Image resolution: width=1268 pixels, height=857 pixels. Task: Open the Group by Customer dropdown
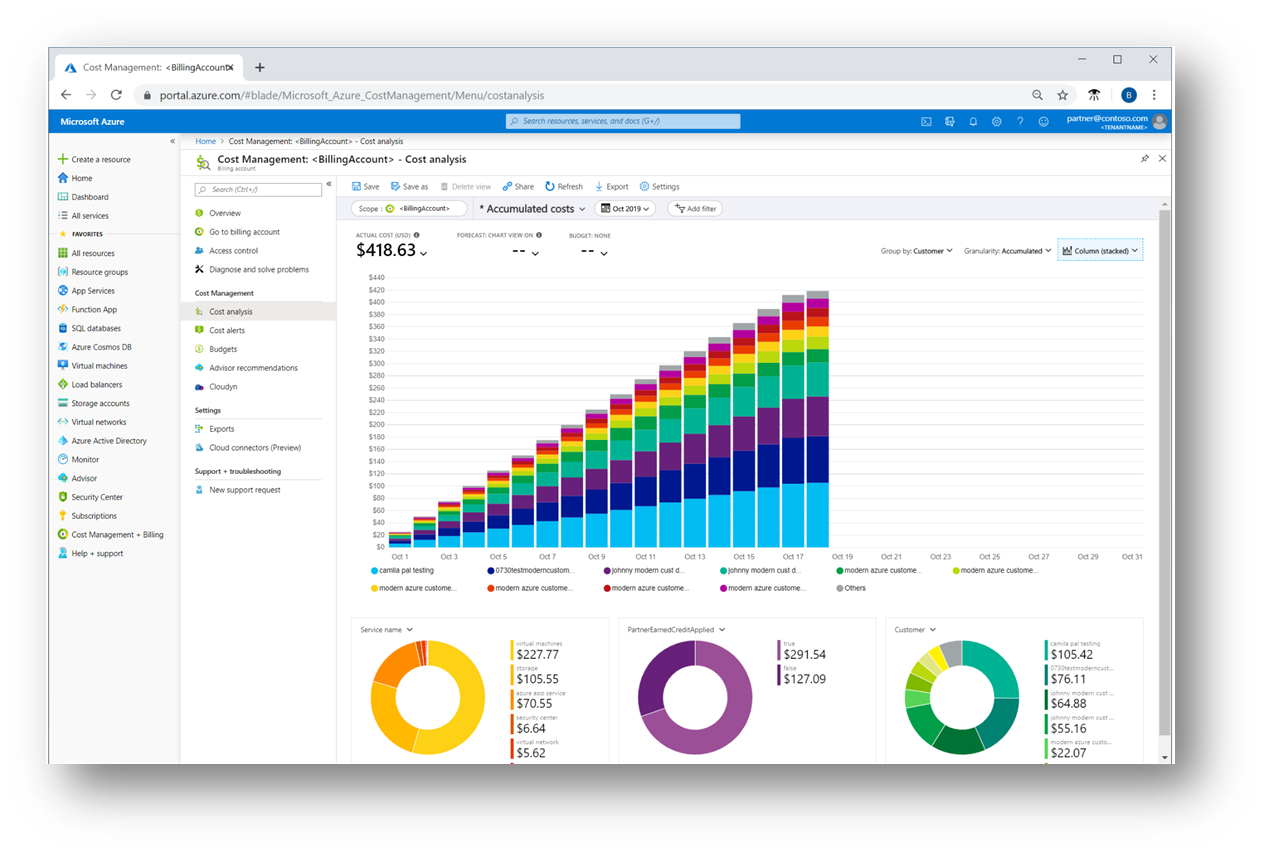click(917, 251)
